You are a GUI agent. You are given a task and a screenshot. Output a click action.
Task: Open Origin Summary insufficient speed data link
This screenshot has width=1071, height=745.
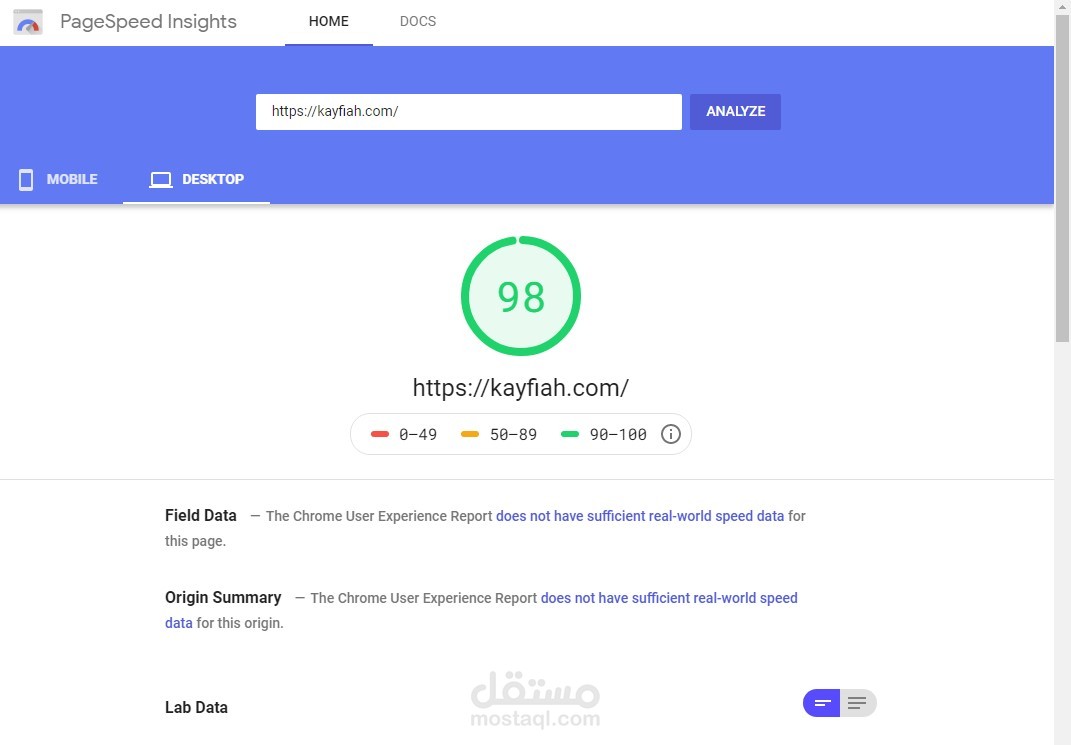pos(669,598)
